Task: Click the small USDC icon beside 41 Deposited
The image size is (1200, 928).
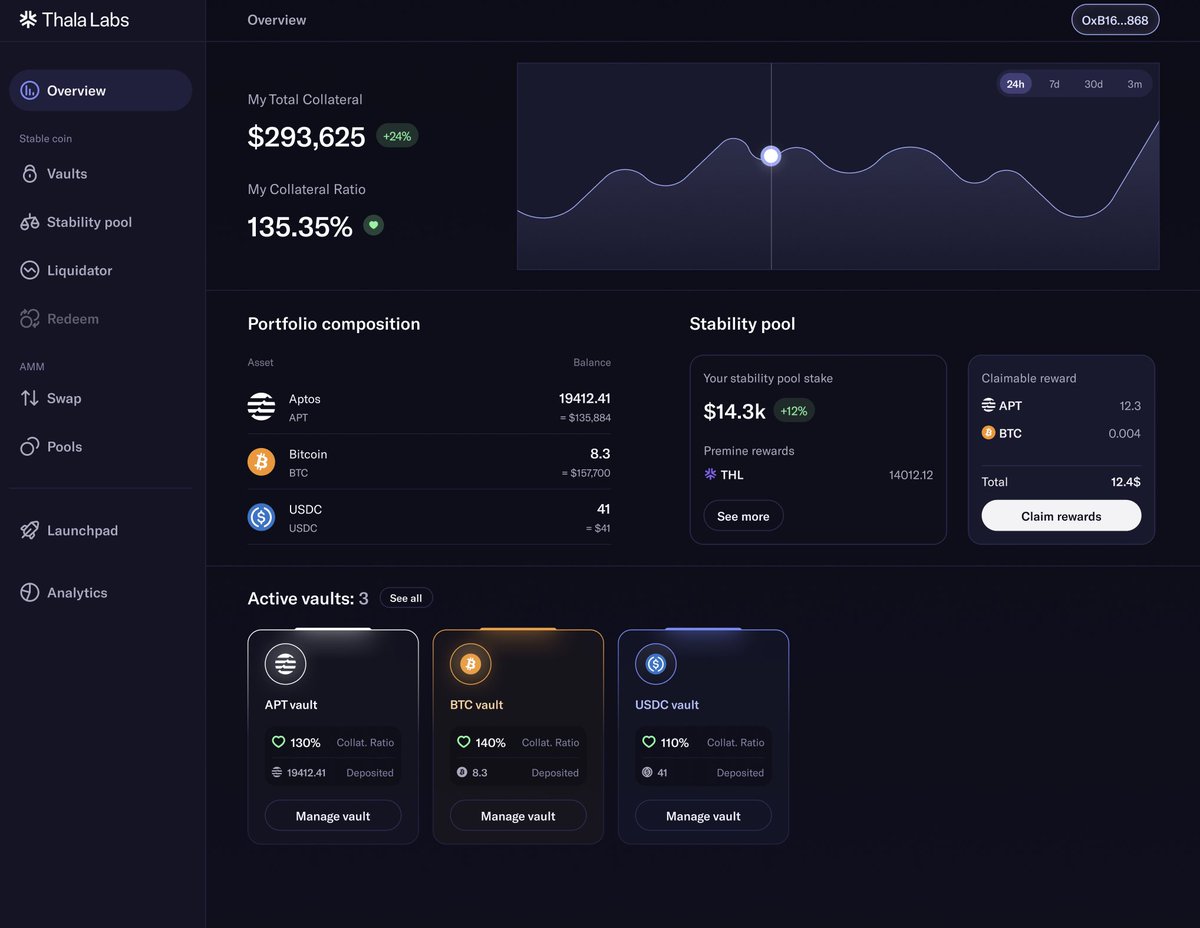Action: click(x=647, y=772)
